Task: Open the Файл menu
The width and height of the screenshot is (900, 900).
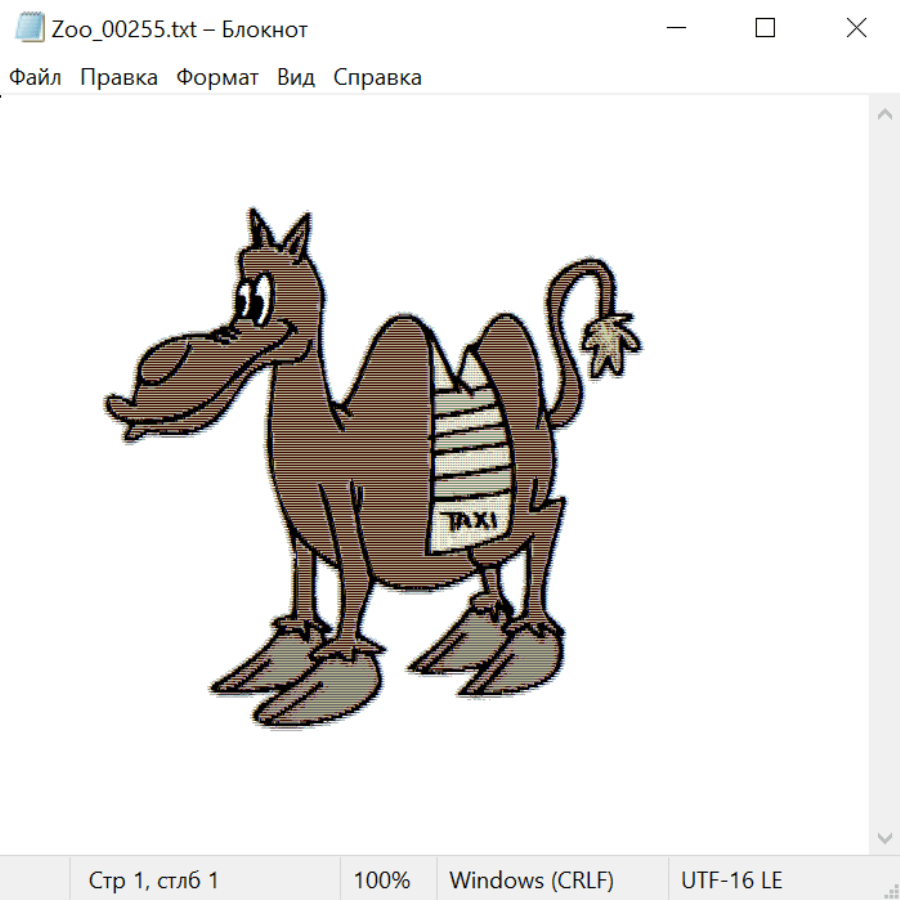Action: (36, 78)
